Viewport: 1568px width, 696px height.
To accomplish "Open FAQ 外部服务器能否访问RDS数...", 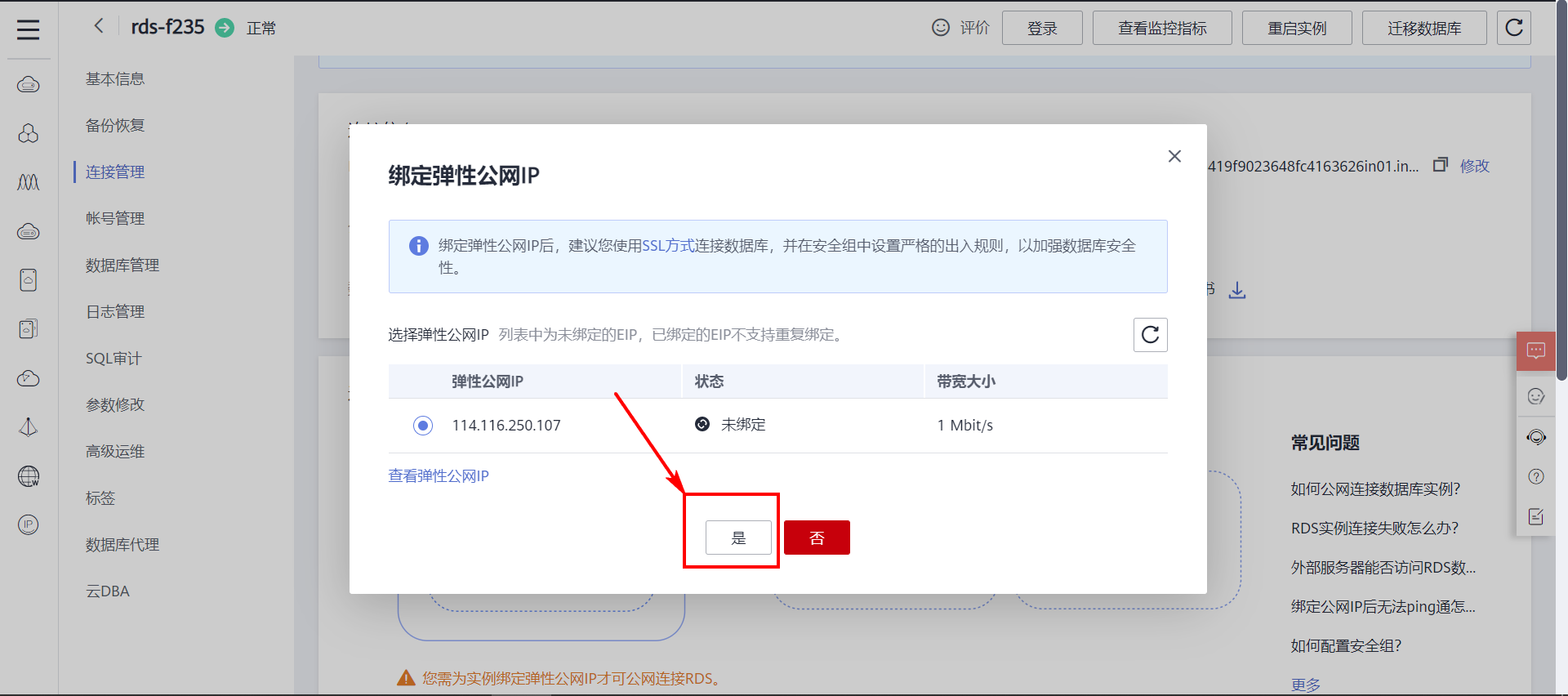I will click(1383, 568).
